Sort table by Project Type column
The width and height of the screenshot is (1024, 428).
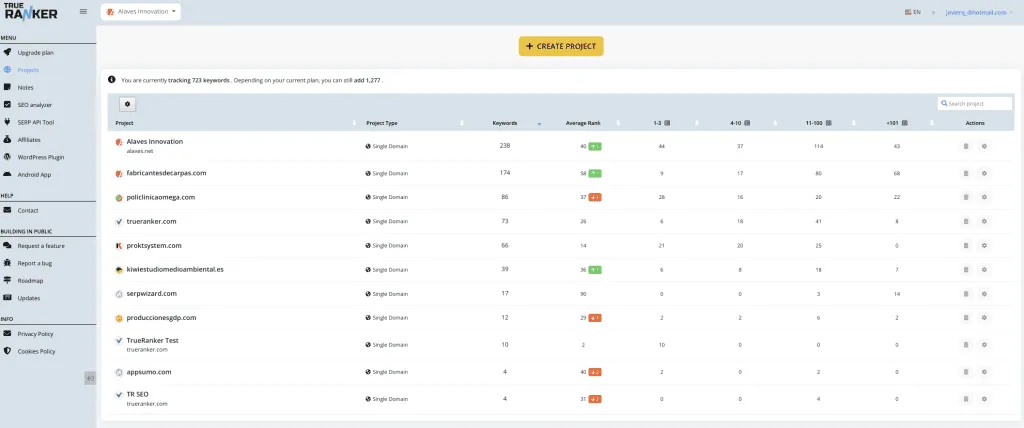click(x=381, y=123)
